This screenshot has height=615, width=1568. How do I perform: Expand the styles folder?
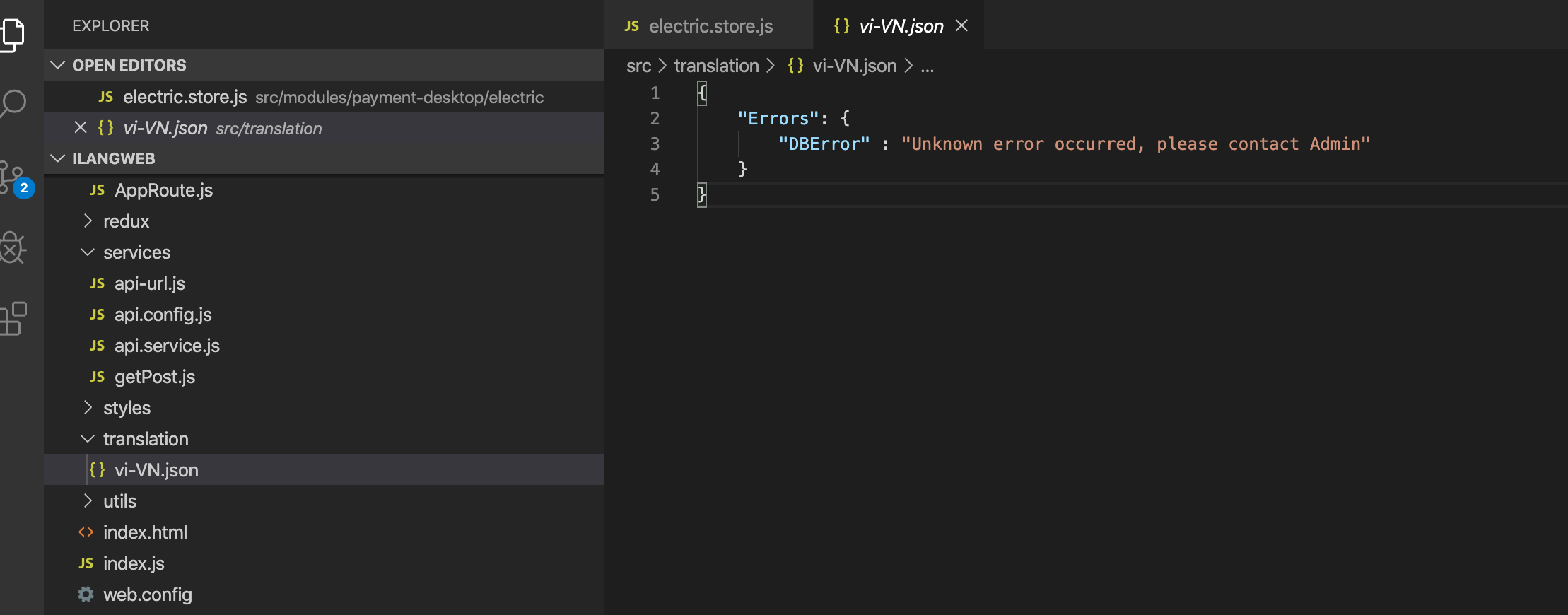88,408
